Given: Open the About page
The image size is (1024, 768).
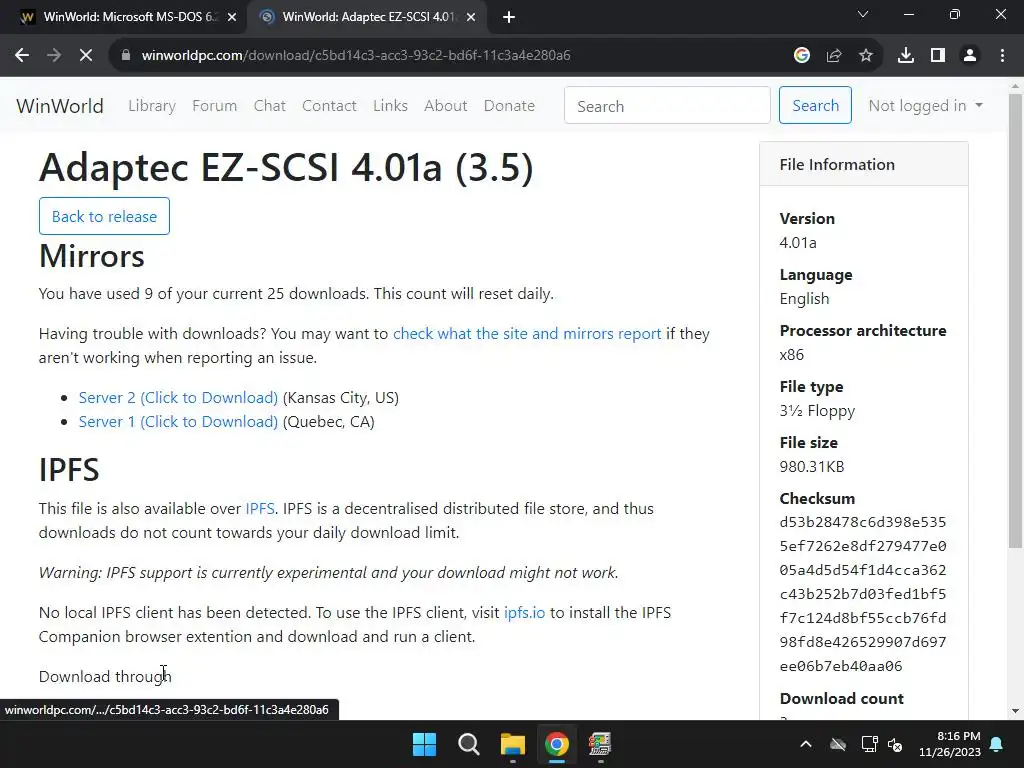Looking at the screenshot, I should pos(445,106).
